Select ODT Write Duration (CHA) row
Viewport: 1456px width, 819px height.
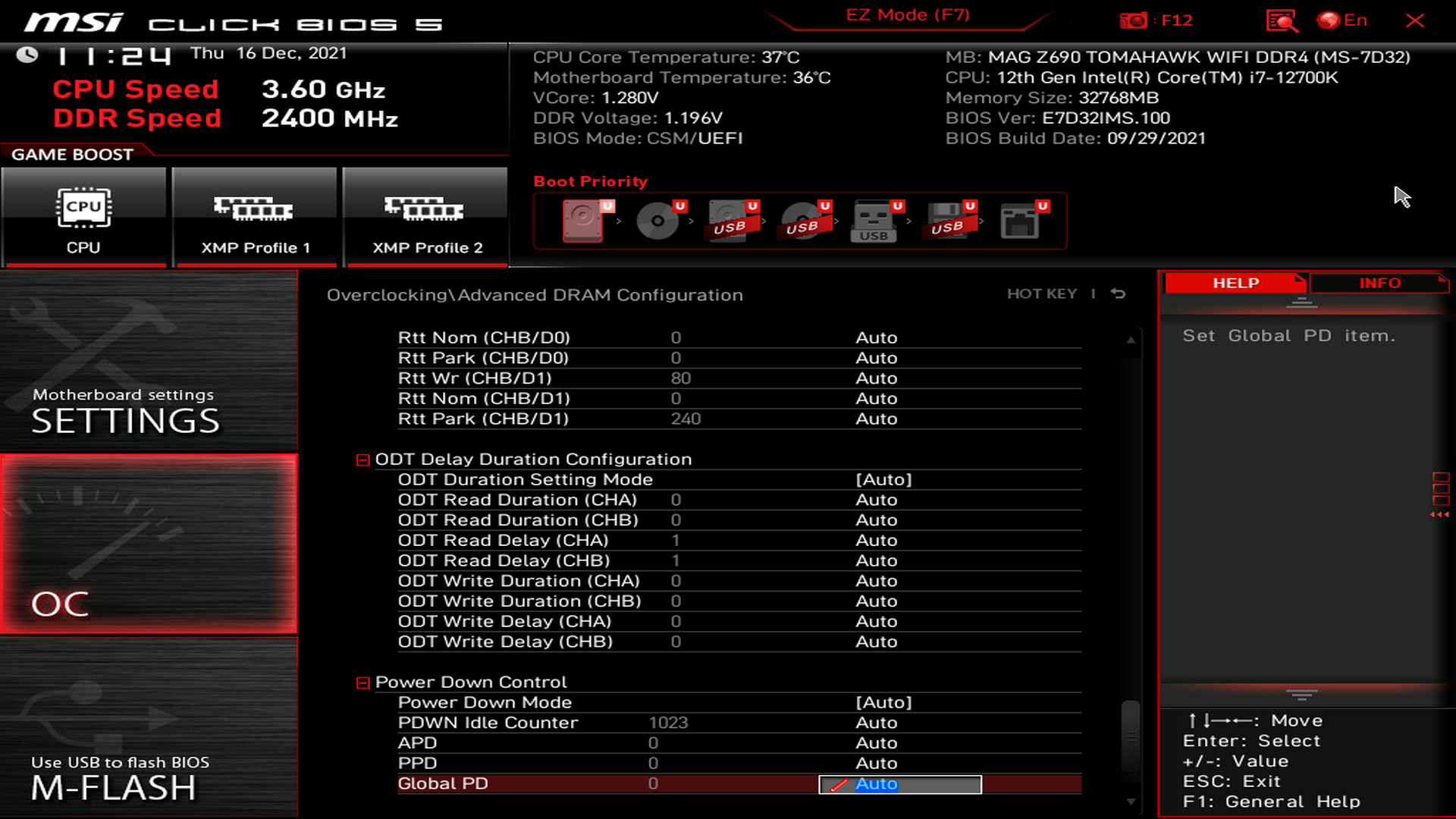739,582
